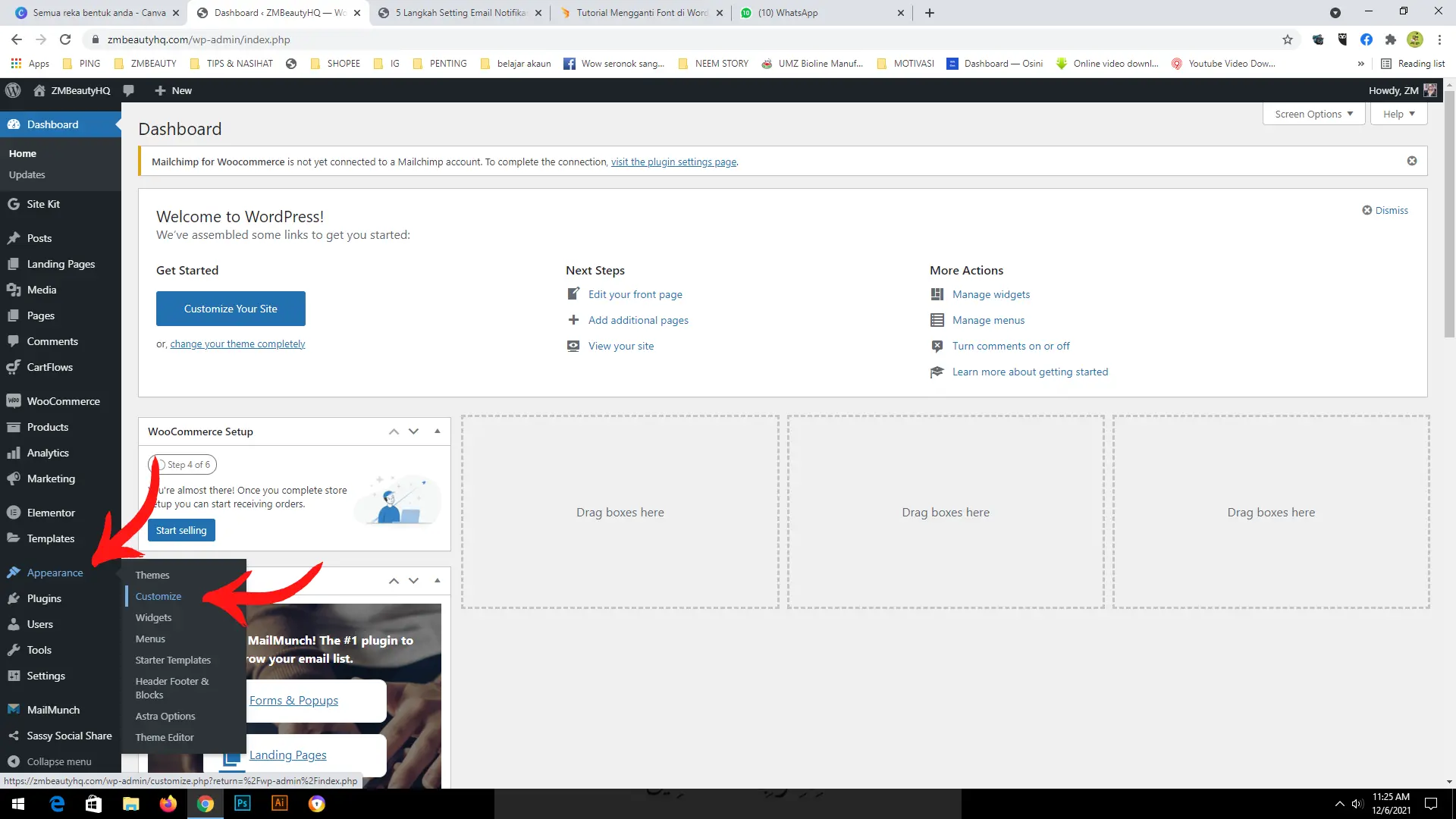Viewport: 1456px width, 819px height.
Task: Click the ZMBeautyHQ home icon
Action: (x=39, y=90)
